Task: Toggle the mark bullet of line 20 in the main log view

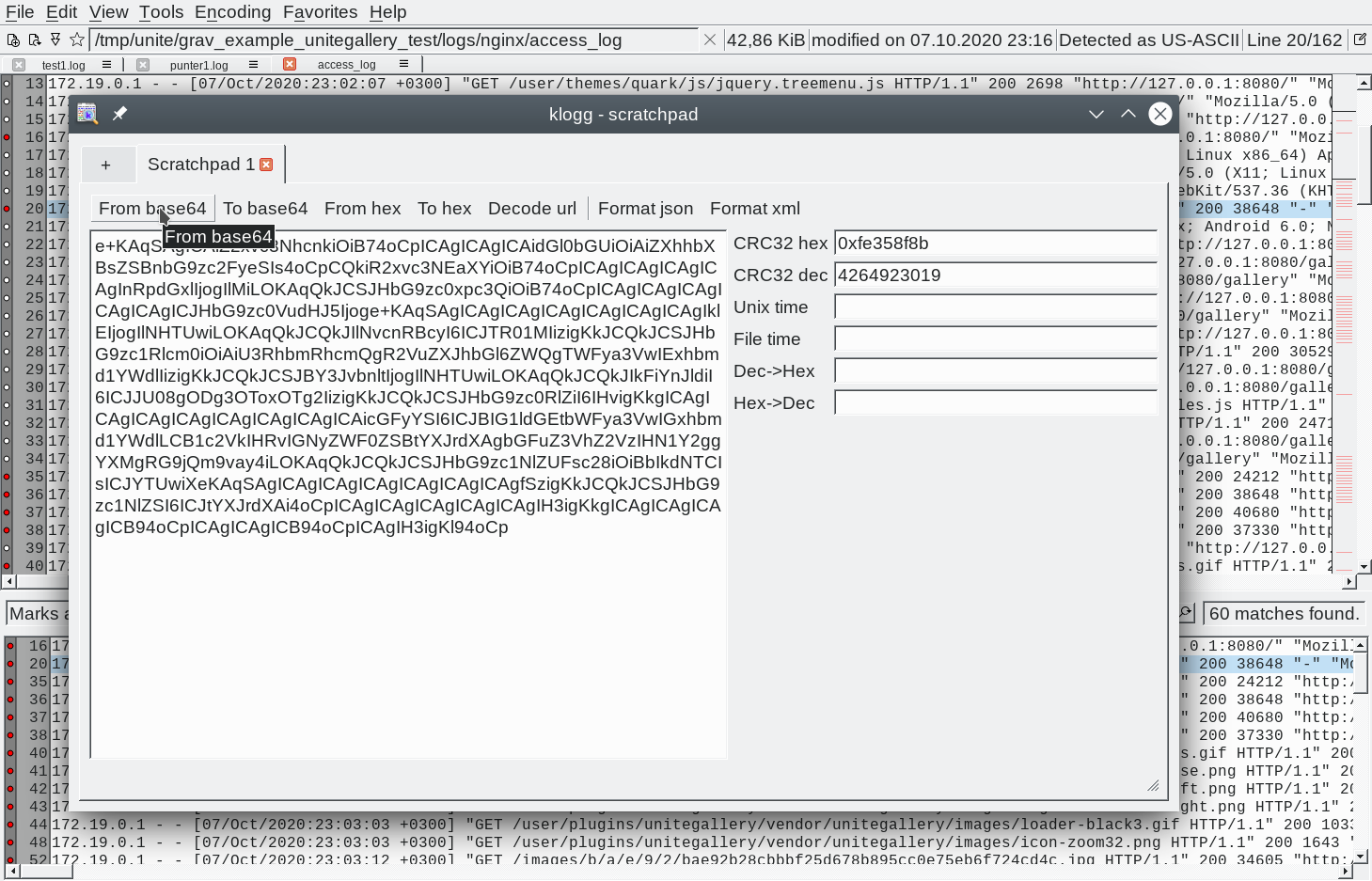Action: tap(7, 209)
